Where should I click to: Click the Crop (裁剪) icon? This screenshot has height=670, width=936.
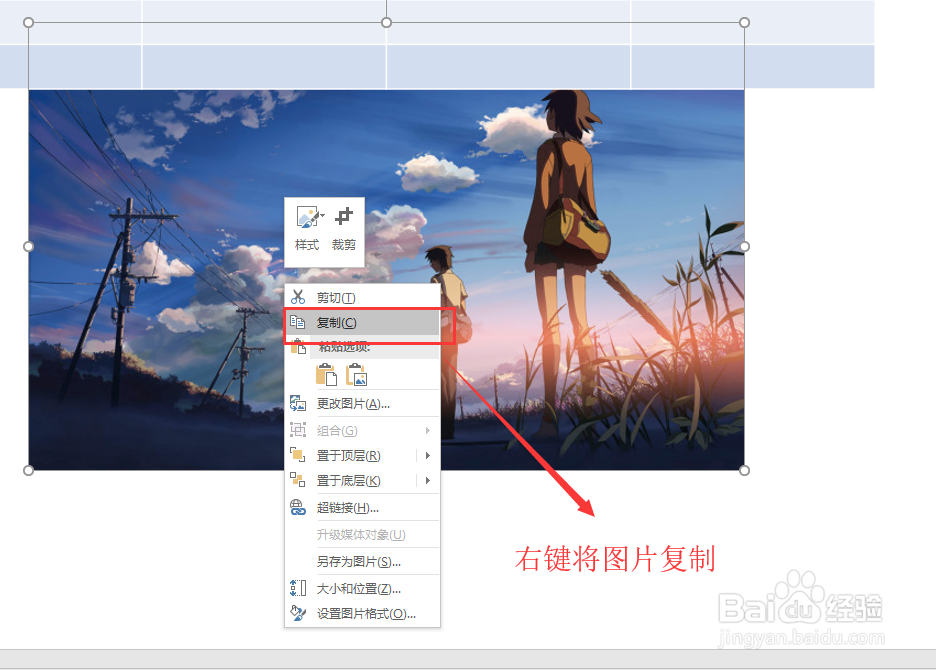coord(344,216)
